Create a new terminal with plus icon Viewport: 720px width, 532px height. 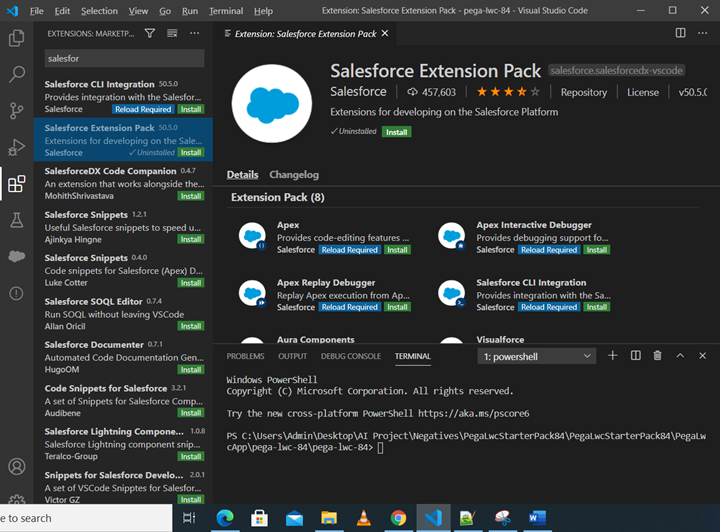(x=613, y=356)
